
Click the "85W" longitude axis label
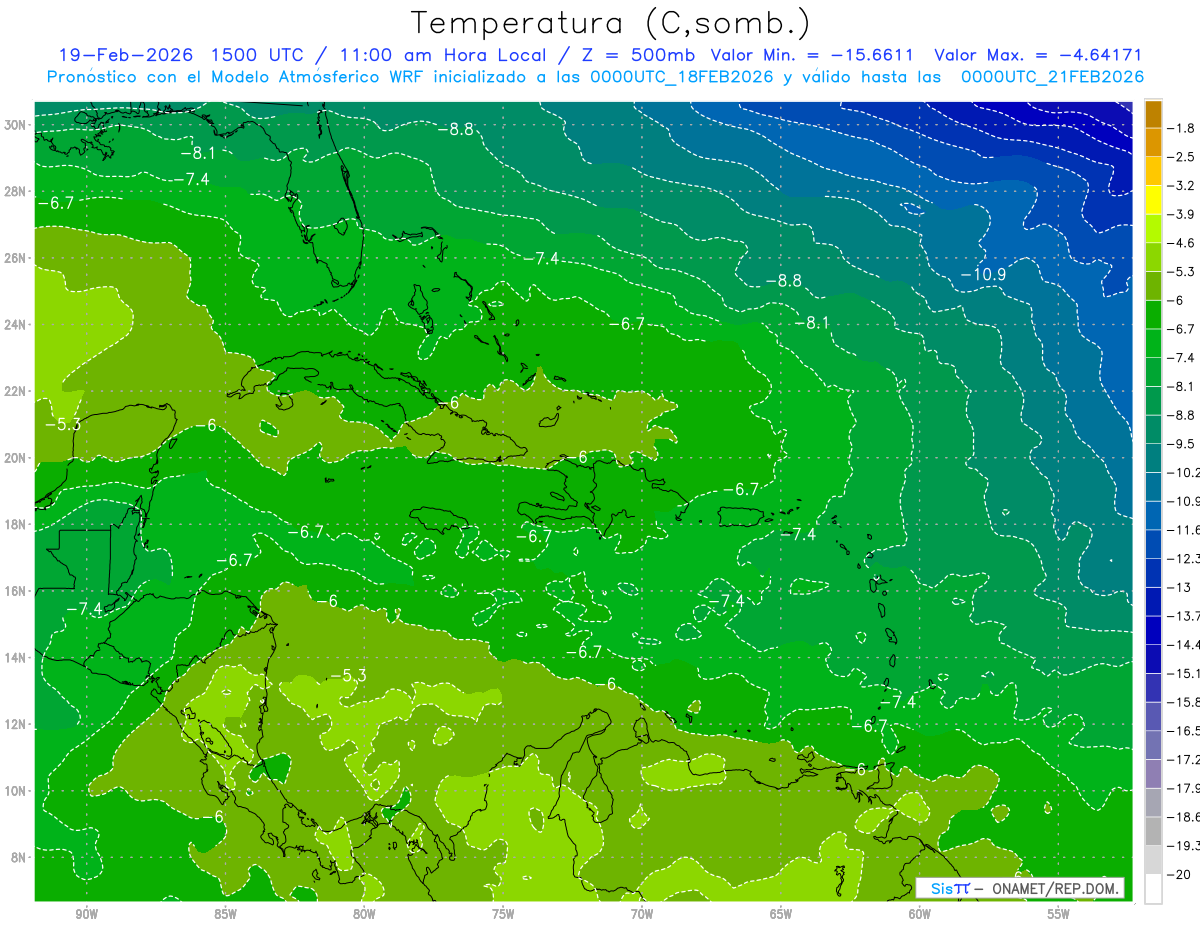tap(225, 914)
